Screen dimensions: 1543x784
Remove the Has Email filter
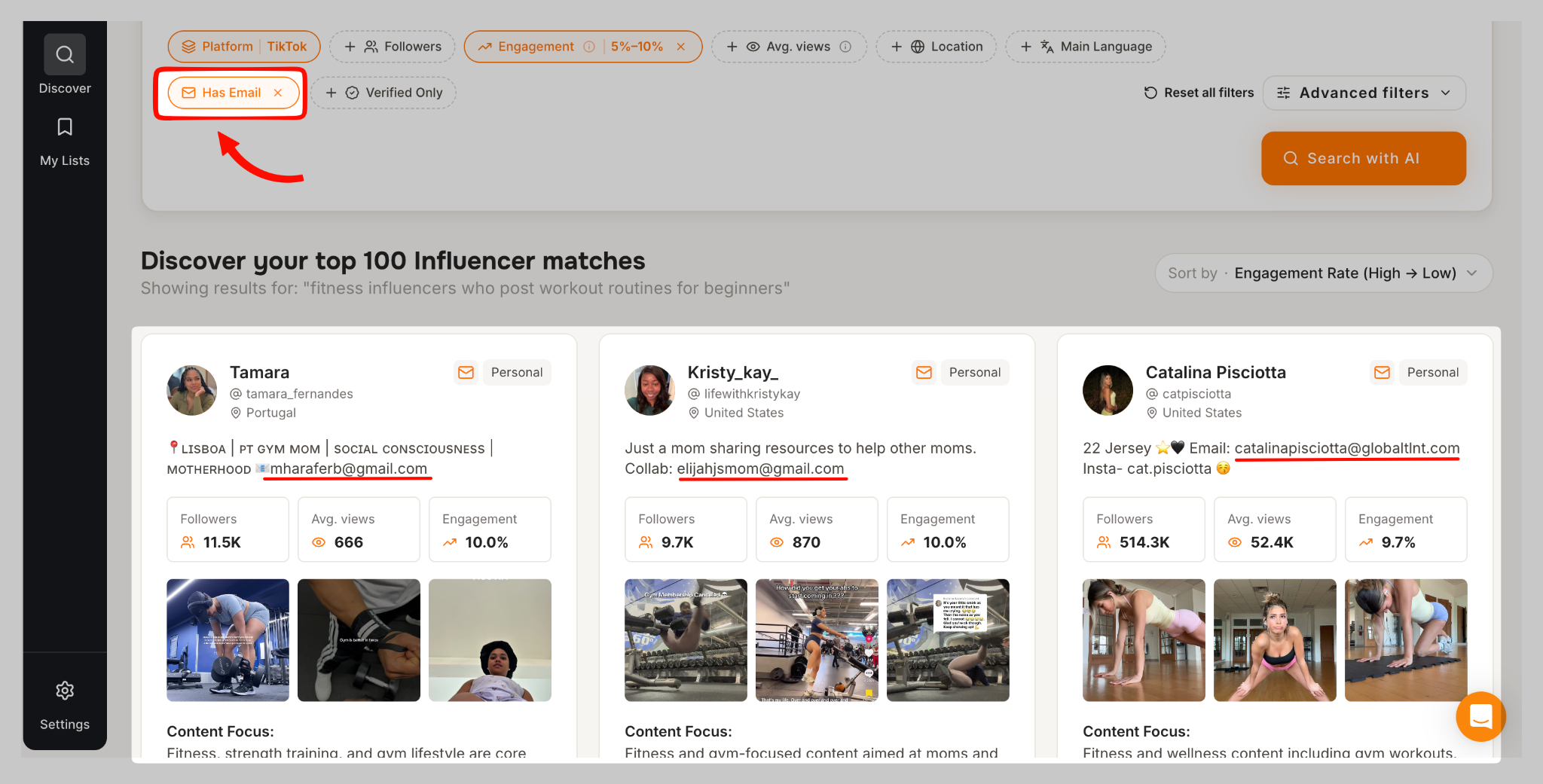click(x=278, y=92)
